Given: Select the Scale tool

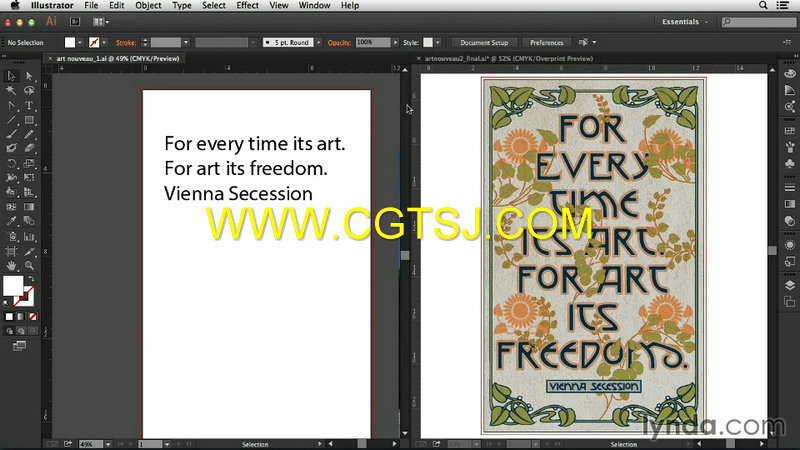Looking at the screenshot, I should [x=29, y=163].
